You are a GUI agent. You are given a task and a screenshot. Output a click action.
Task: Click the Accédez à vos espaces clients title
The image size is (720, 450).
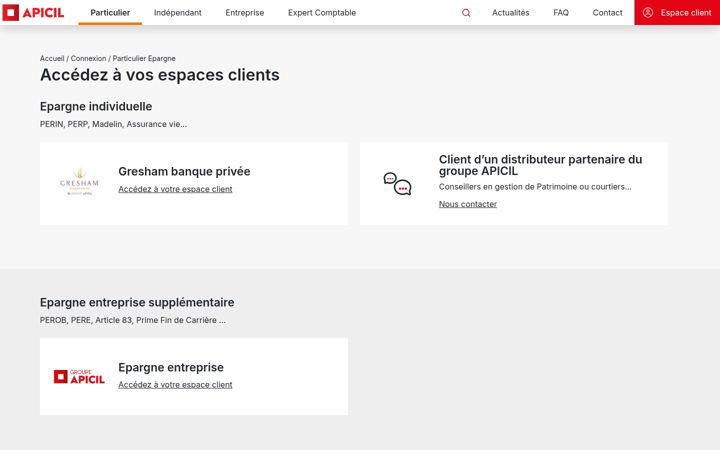[160, 75]
